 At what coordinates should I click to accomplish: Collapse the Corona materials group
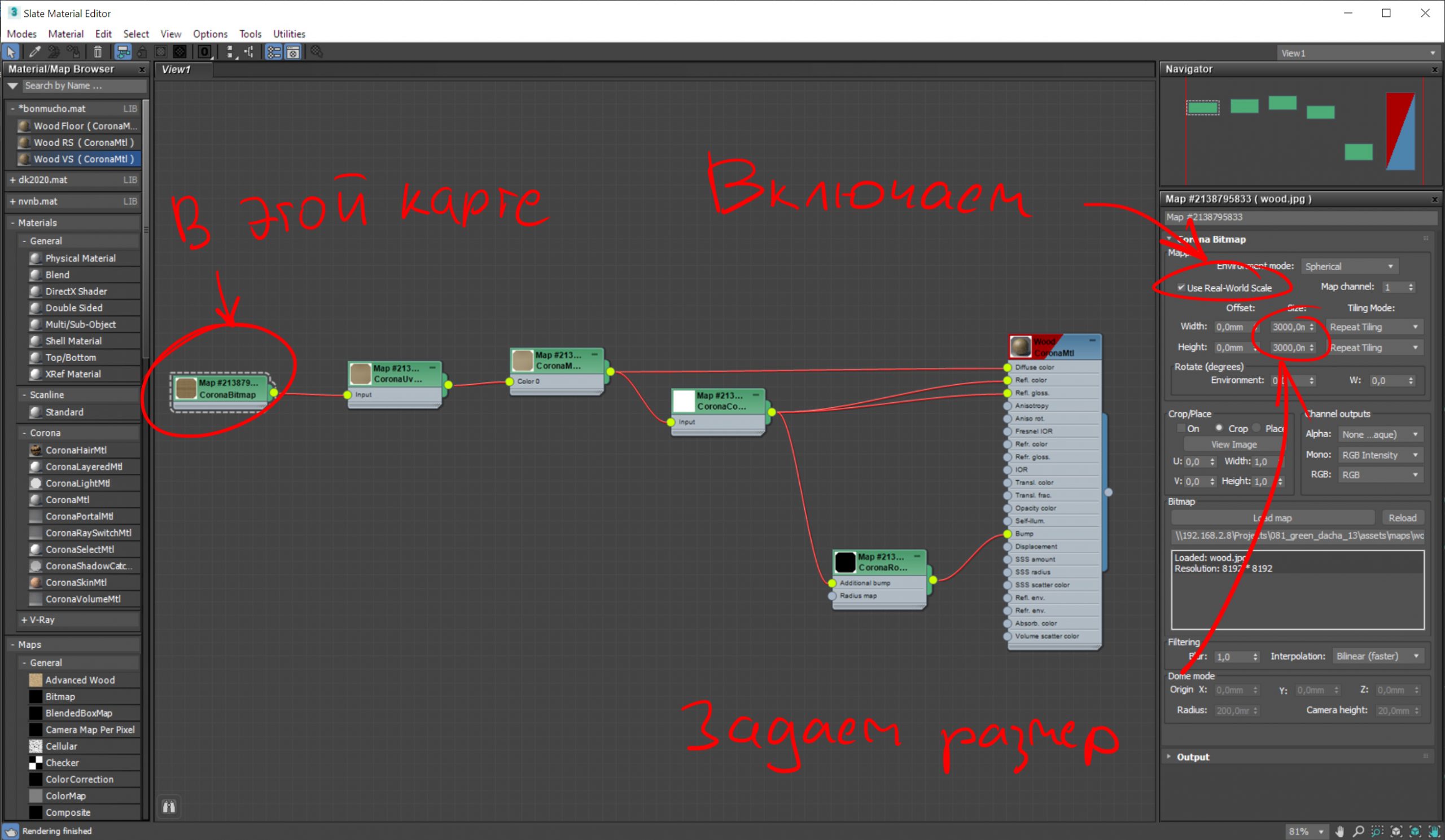pos(24,433)
